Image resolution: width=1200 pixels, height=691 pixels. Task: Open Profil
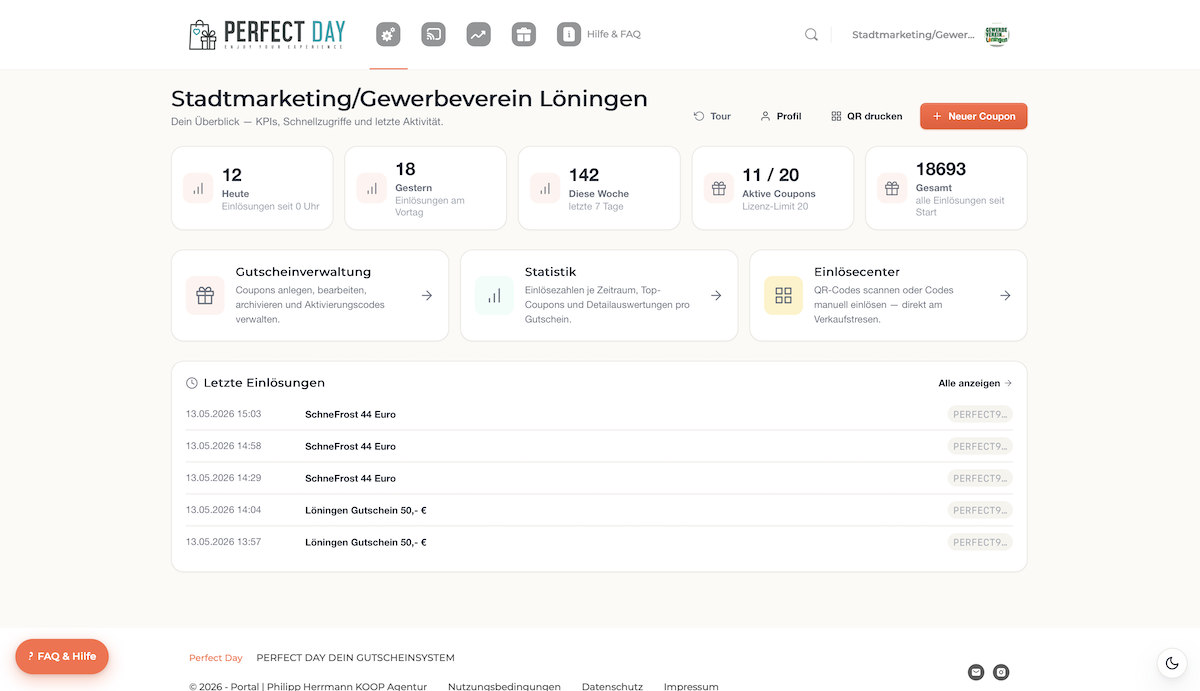point(780,116)
